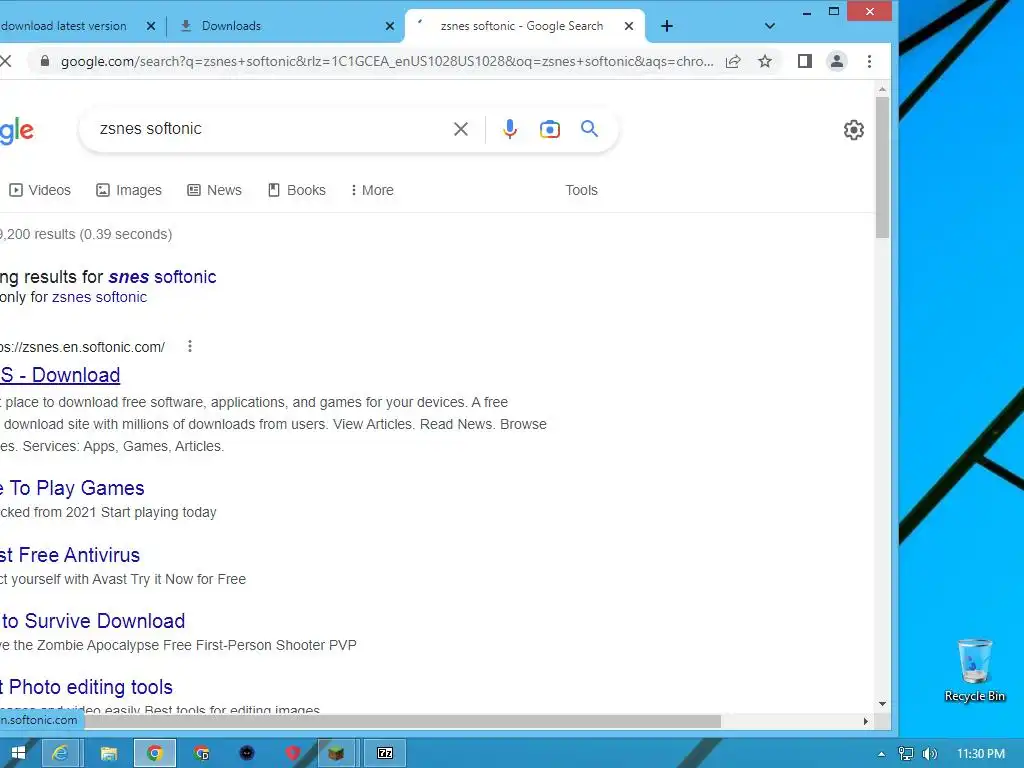This screenshot has width=1024, height=768.
Task: Share this page from address bar
Action: pyautogui.click(x=733, y=61)
